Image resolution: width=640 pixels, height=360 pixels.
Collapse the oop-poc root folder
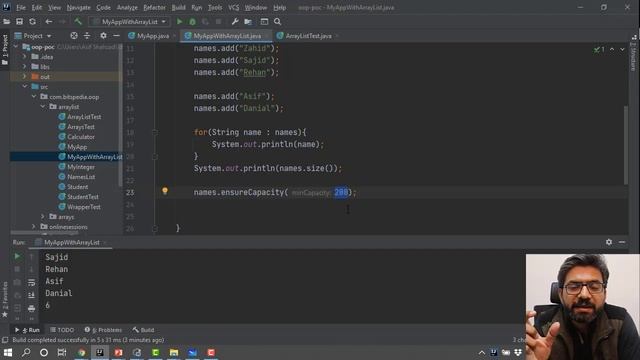click(16, 47)
